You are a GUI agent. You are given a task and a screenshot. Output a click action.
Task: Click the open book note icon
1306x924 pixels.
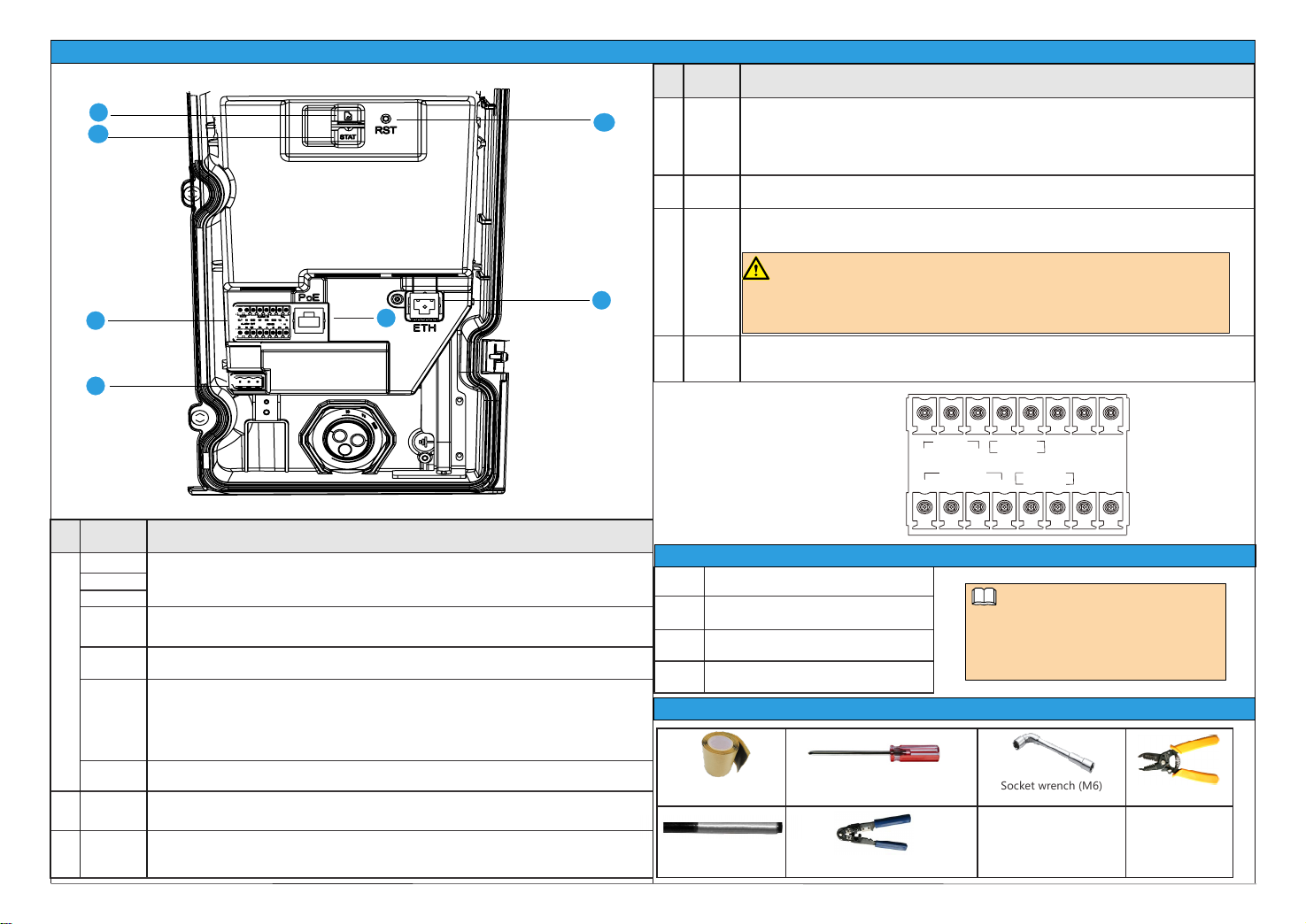pyautogui.click(x=984, y=597)
